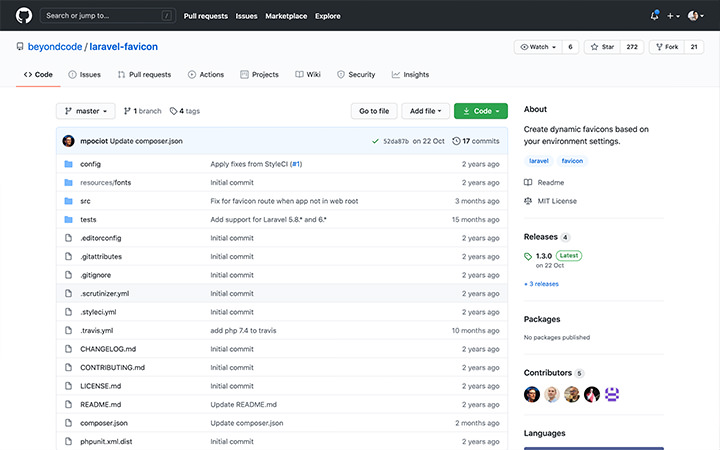Open the src folder
The width and height of the screenshot is (720, 450).
[x=85, y=201]
